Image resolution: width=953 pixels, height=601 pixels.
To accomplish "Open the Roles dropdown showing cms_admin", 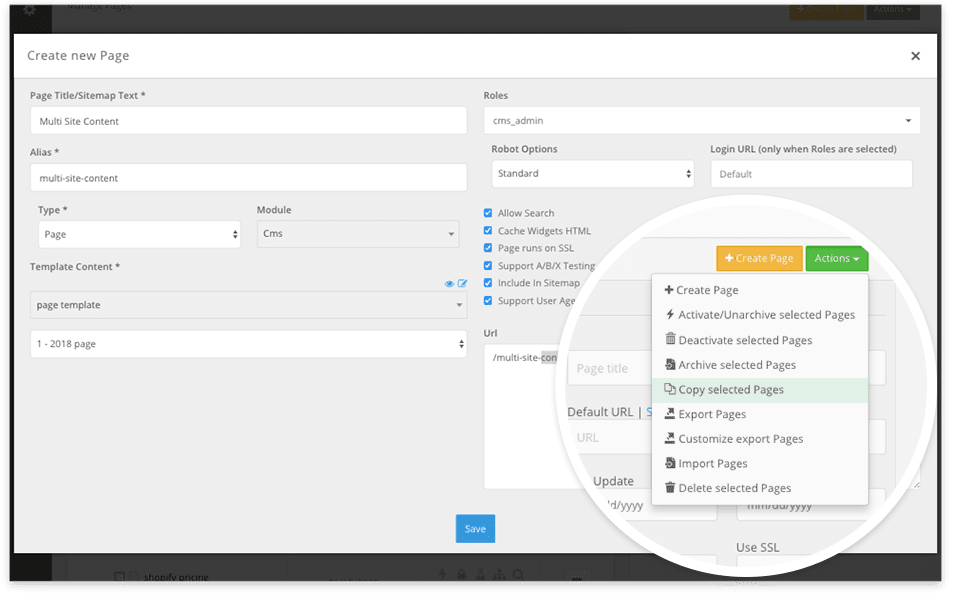I will [701, 120].
